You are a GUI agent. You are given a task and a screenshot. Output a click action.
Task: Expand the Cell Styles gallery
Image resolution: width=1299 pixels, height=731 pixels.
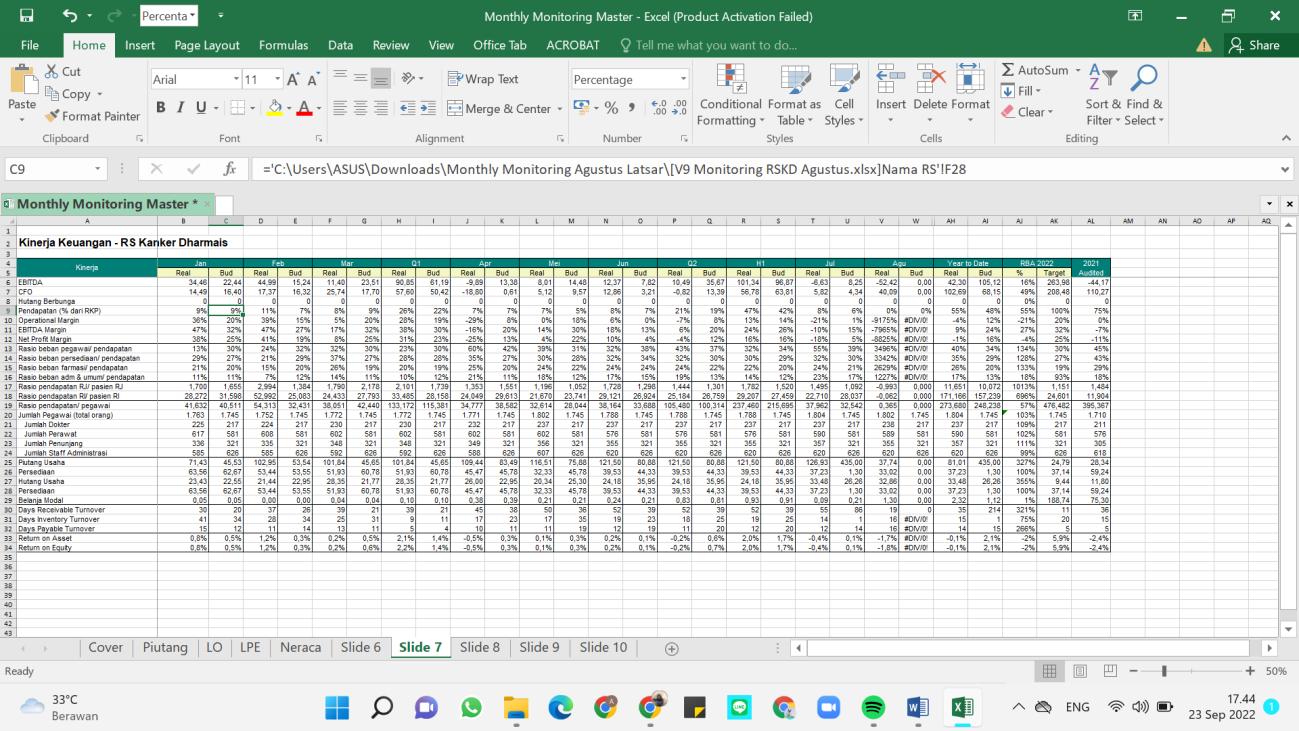click(844, 95)
